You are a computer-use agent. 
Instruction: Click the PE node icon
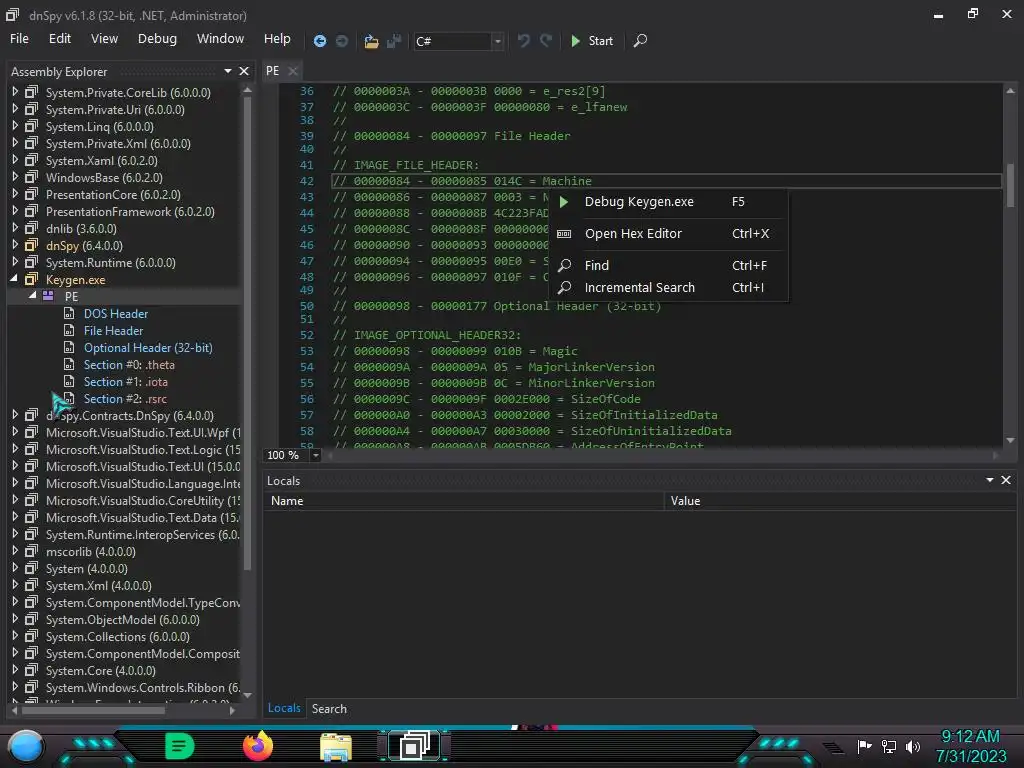[x=48, y=296]
